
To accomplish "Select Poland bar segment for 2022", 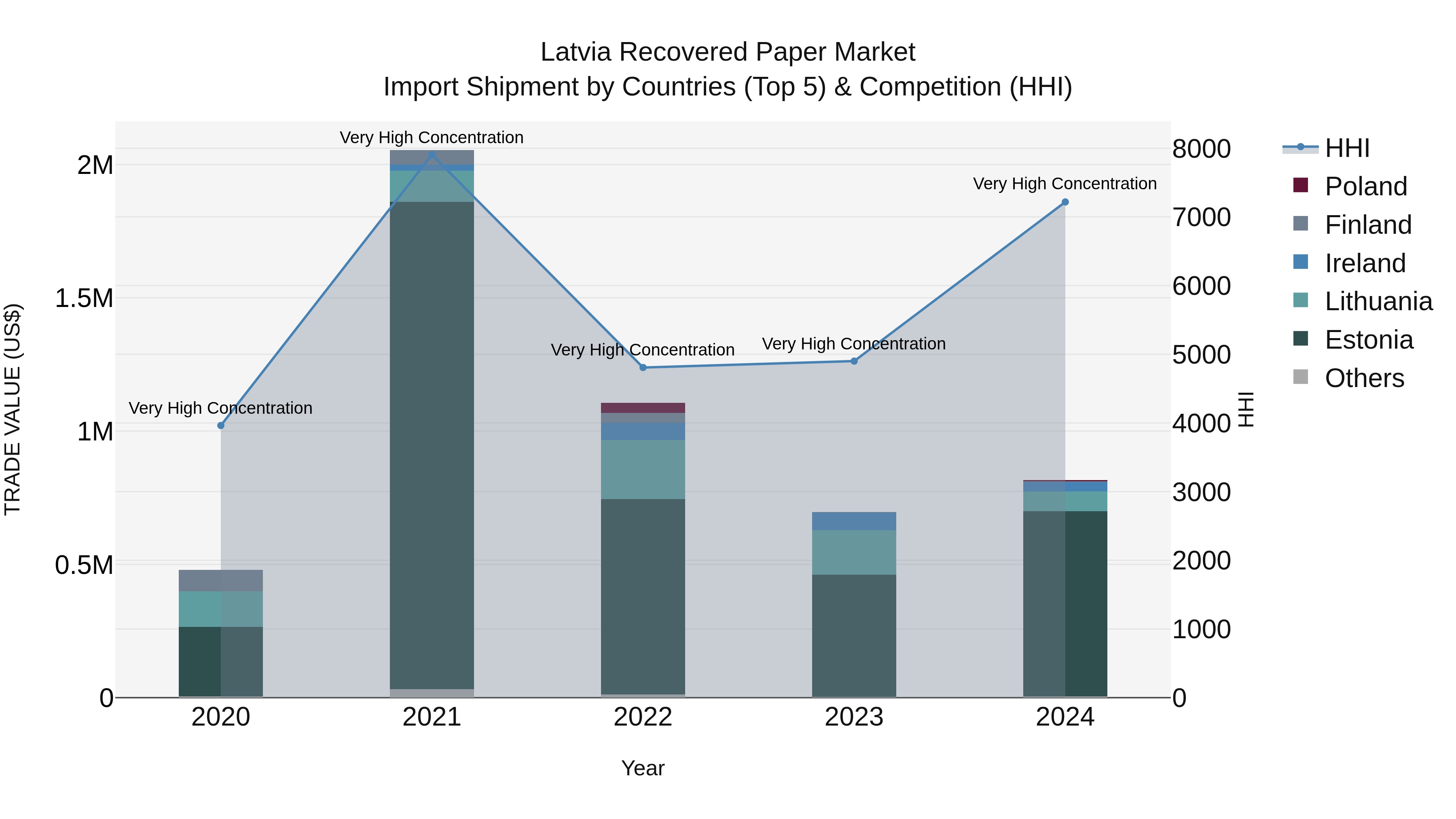I will pyautogui.click(x=643, y=408).
